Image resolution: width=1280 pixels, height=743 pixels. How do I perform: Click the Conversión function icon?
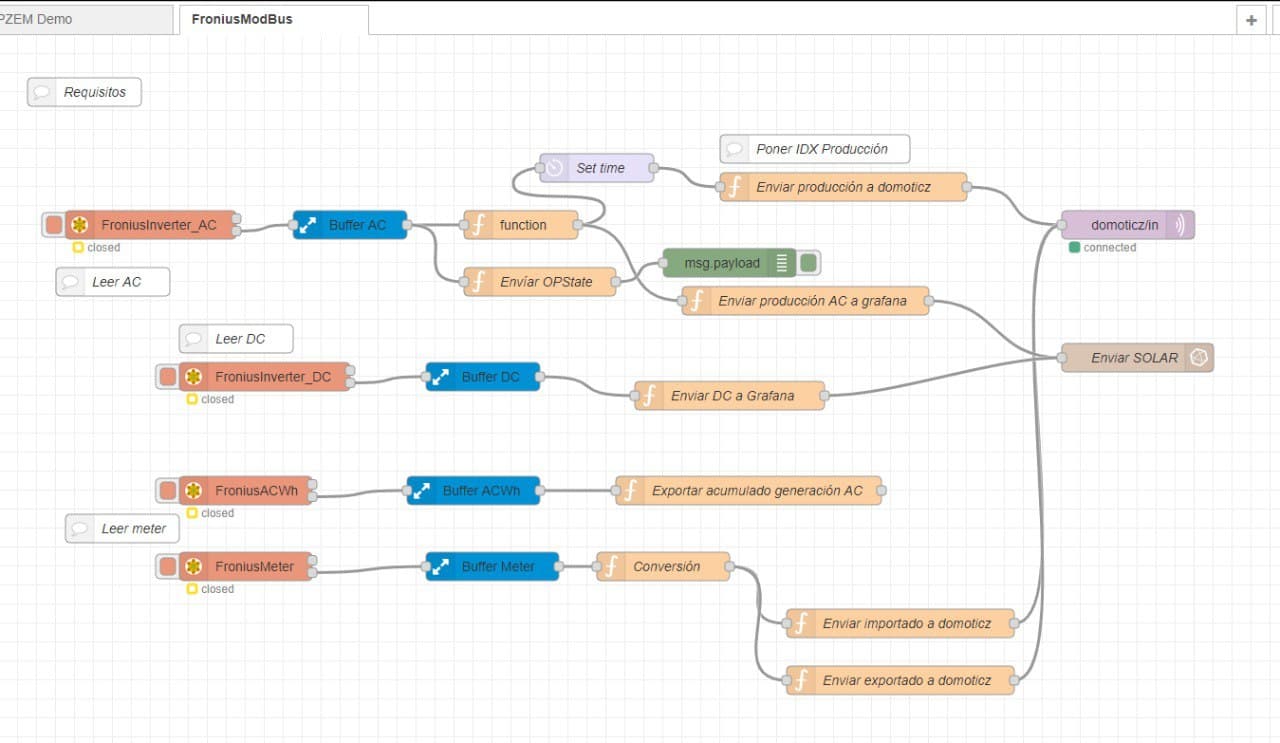click(x=611, y=567)
